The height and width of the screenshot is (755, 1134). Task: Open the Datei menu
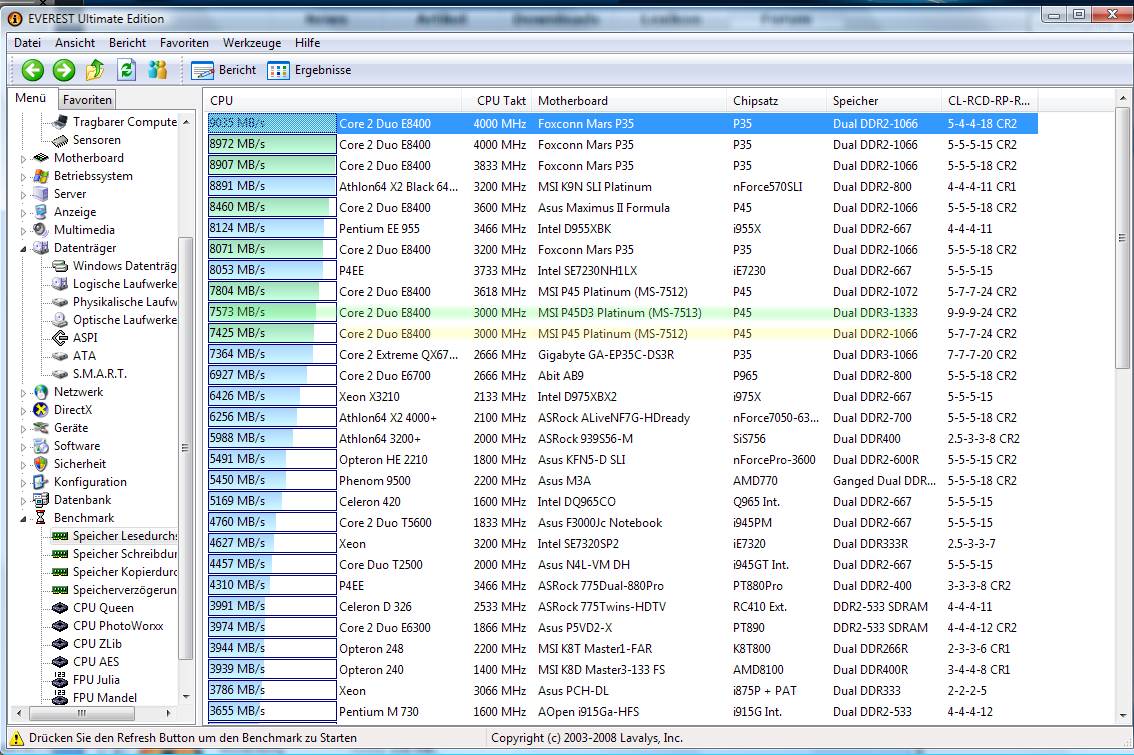click(27, 43)
